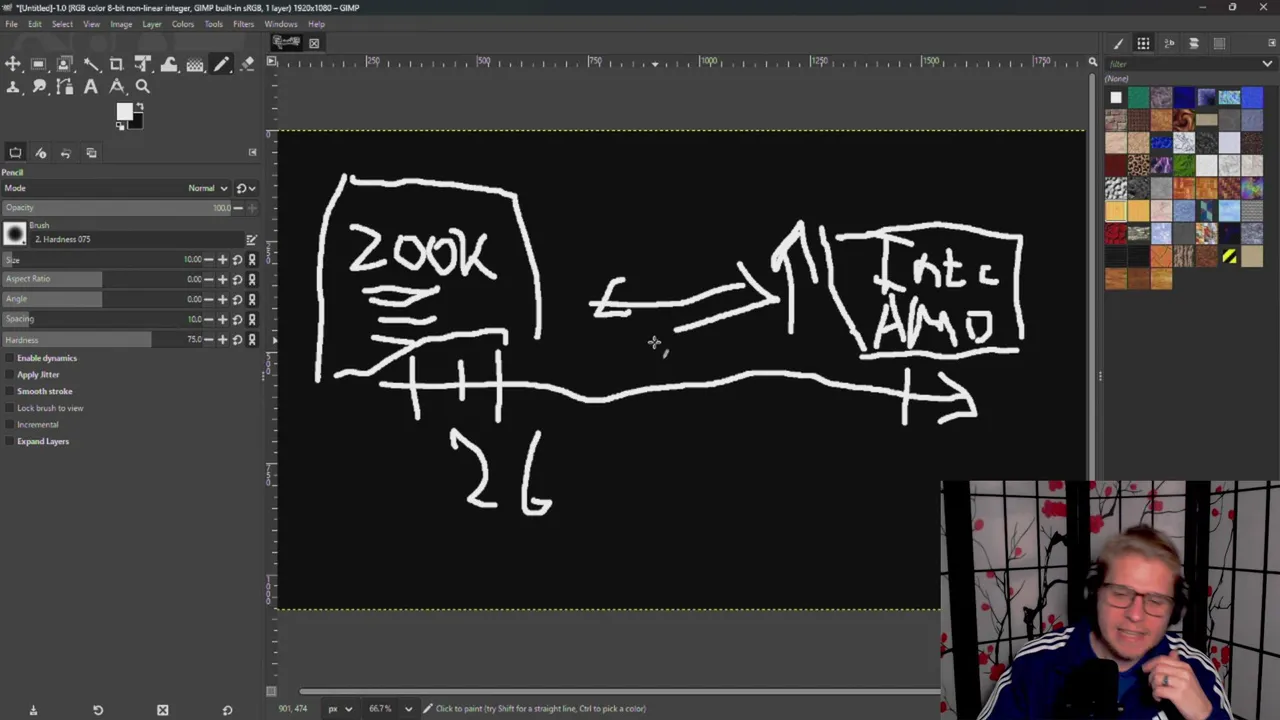The image size is (1280, 720).
Task: Open the blend mode group switcher chevron
Action: [246, 188]
